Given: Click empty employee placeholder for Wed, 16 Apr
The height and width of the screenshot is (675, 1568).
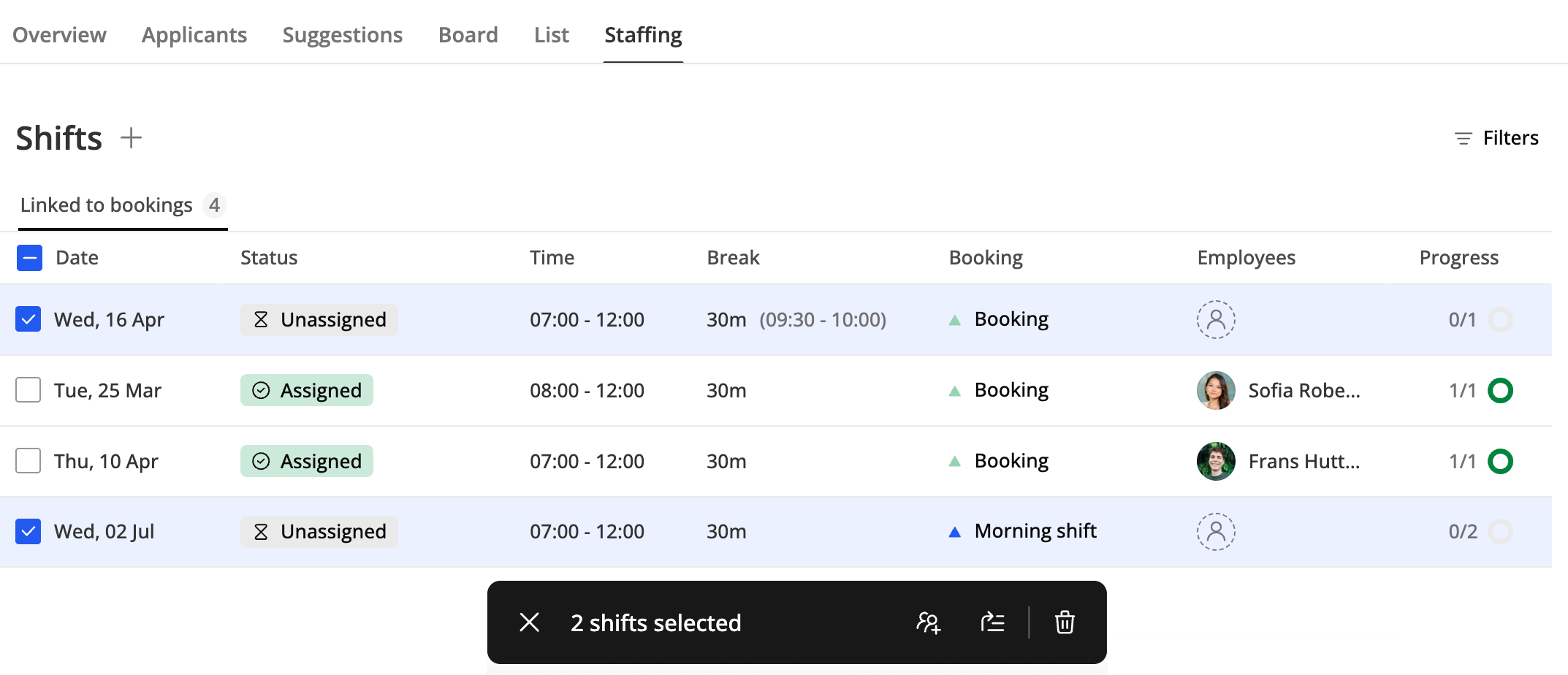Looking at the screenshot, I should pos(1216,319).
